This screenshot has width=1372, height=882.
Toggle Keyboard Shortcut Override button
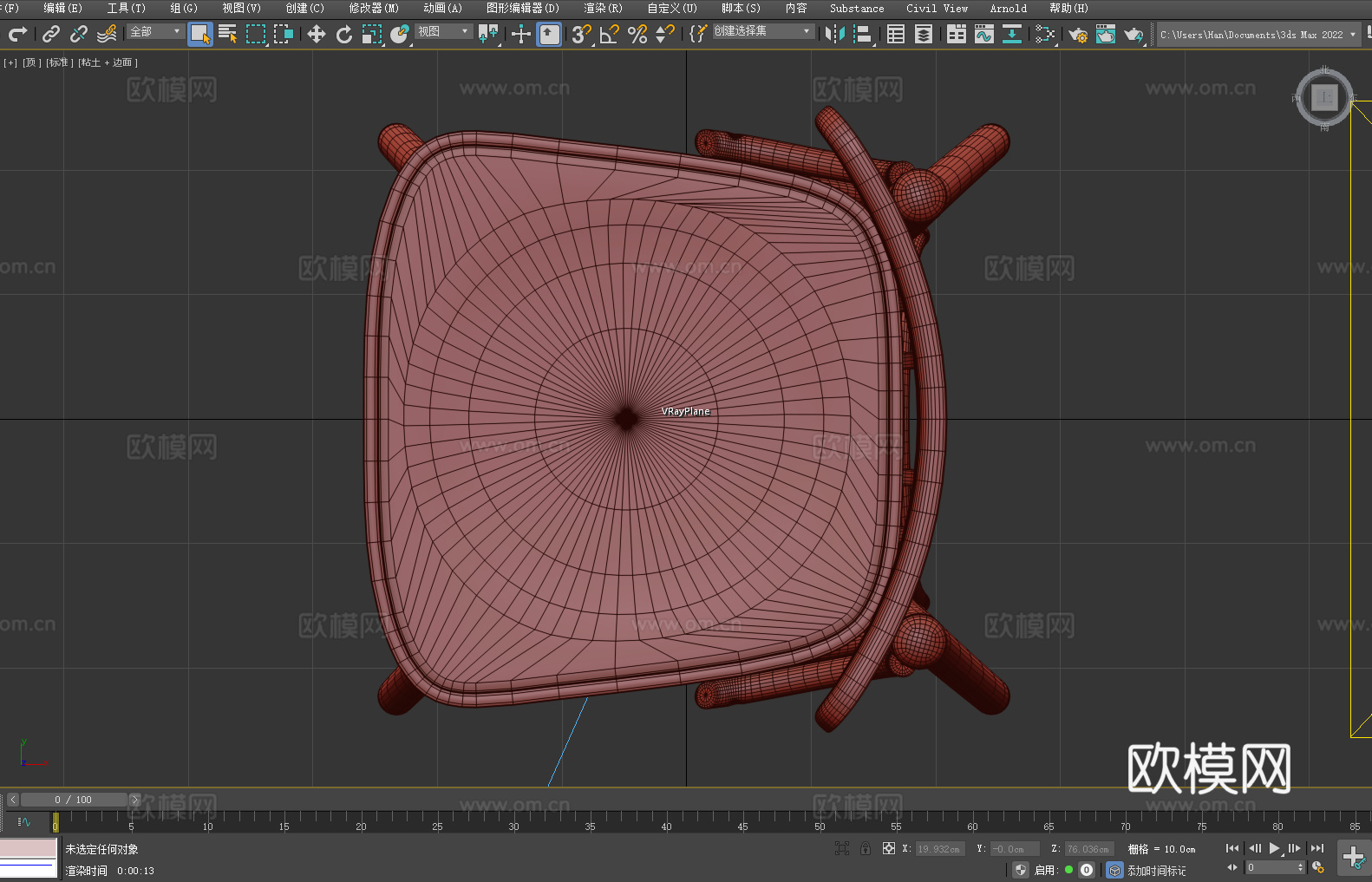pos(549,34)
